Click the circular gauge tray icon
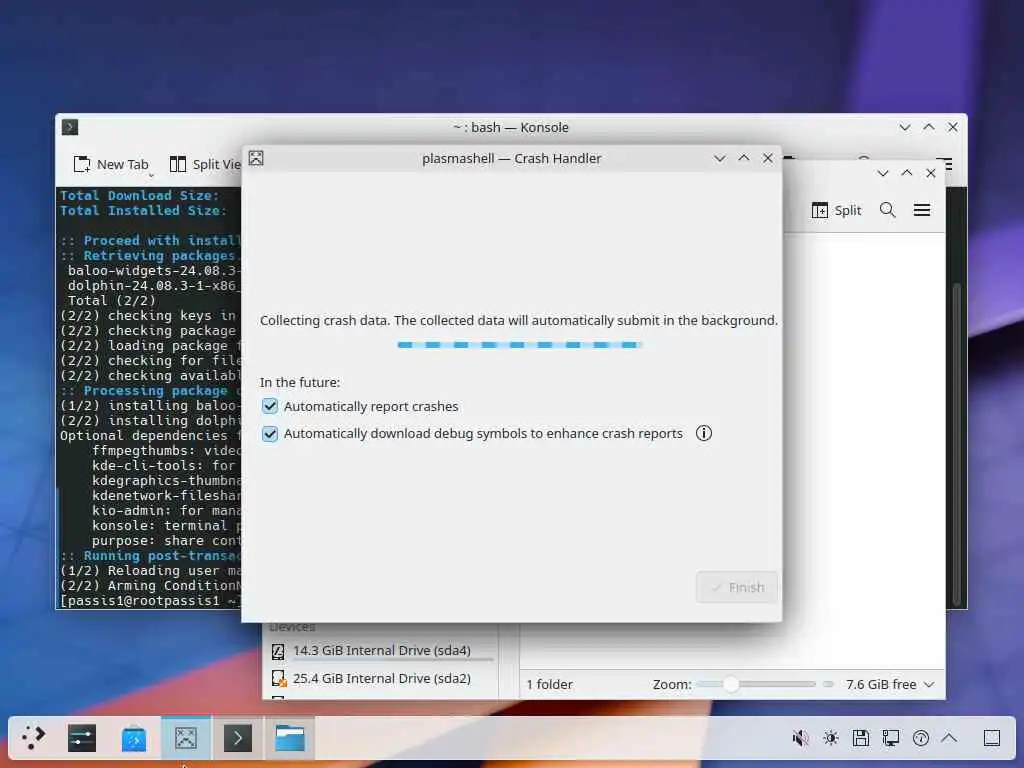The image size is (1024, 768). (921, 738)
